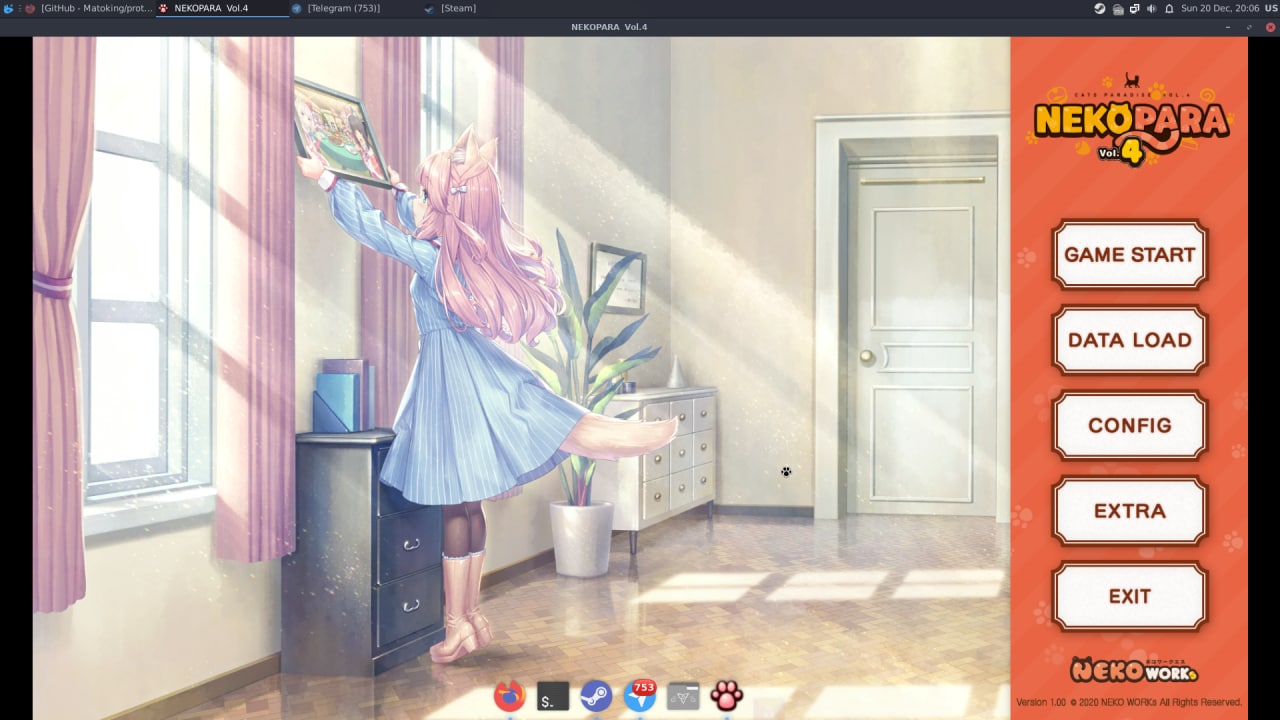Open the CONFIG settings

tap(1129, 425)
